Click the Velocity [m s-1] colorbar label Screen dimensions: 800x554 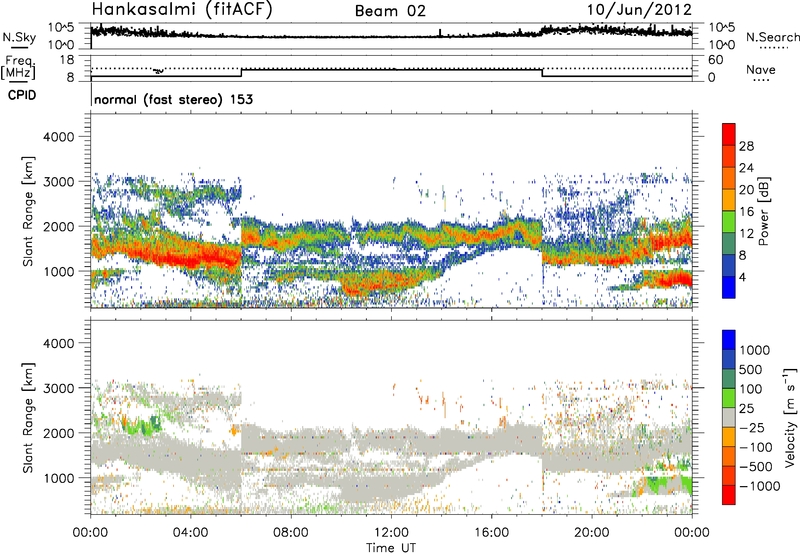(790, 417)
